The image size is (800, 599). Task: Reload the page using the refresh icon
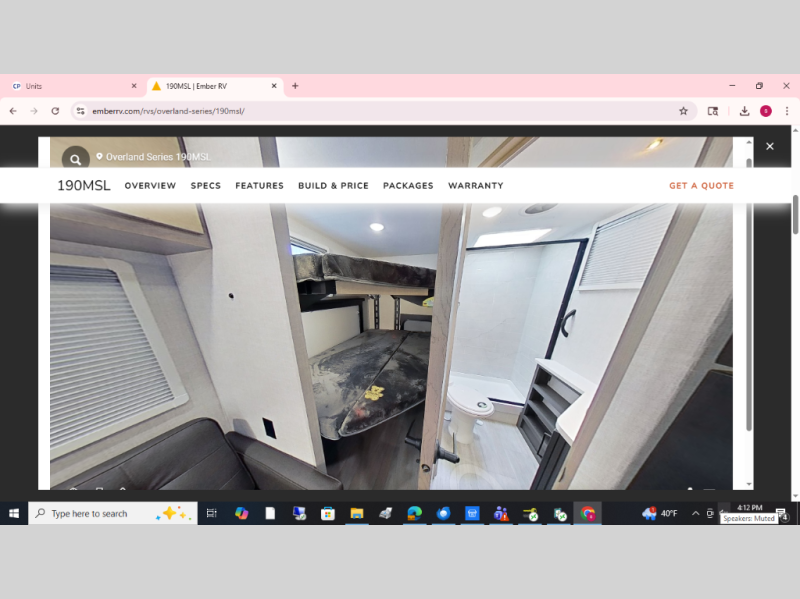(x=55, y=111)
